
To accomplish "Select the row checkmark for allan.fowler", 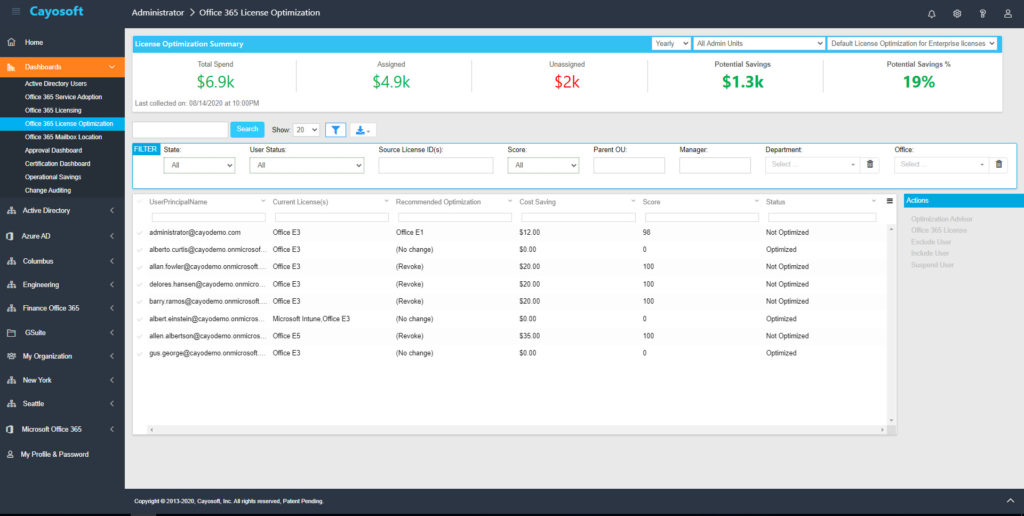I will (x=139, y=267).
